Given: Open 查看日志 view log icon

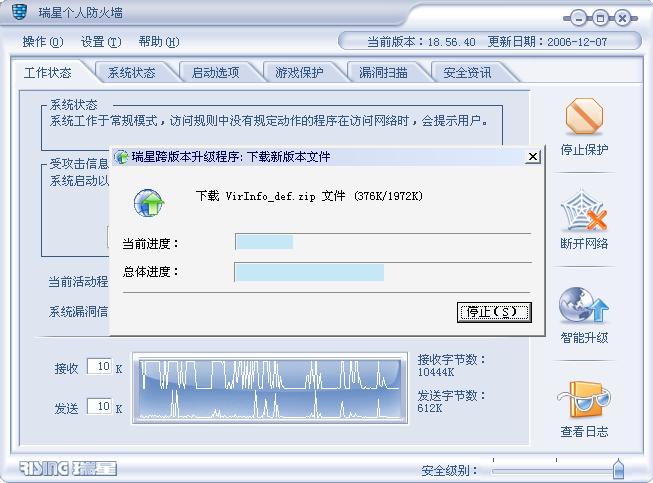Looking at the screenshot, I should [584, 400].
